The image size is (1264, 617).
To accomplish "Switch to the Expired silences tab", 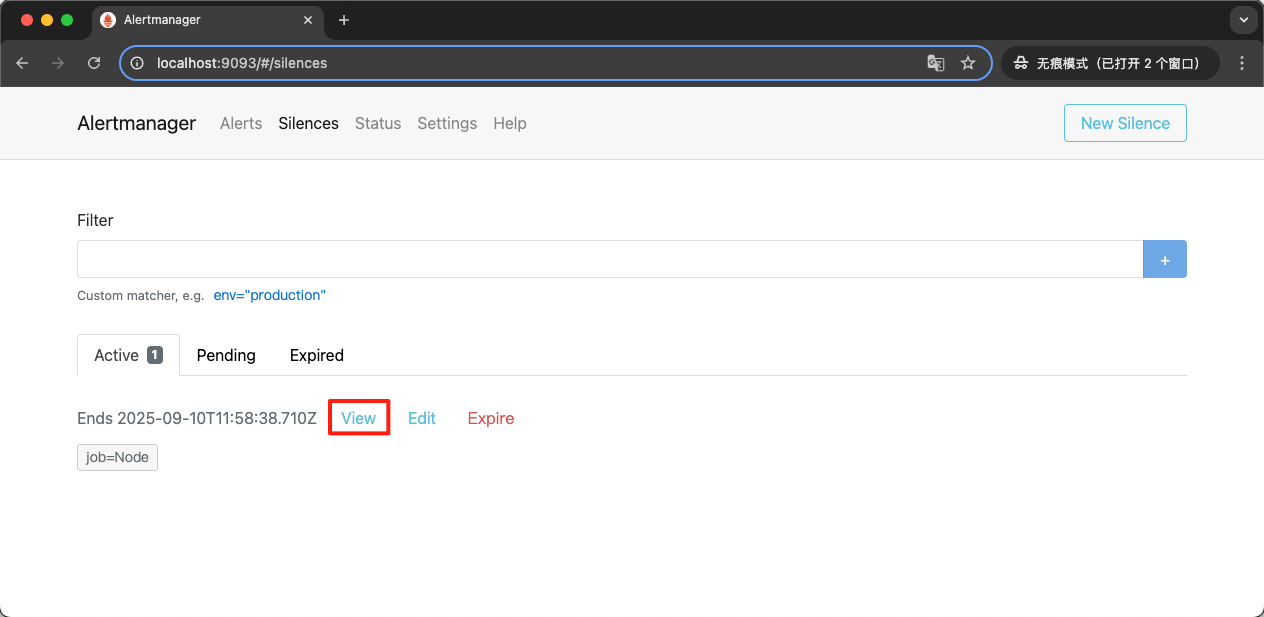I will [x=316, y=355].
